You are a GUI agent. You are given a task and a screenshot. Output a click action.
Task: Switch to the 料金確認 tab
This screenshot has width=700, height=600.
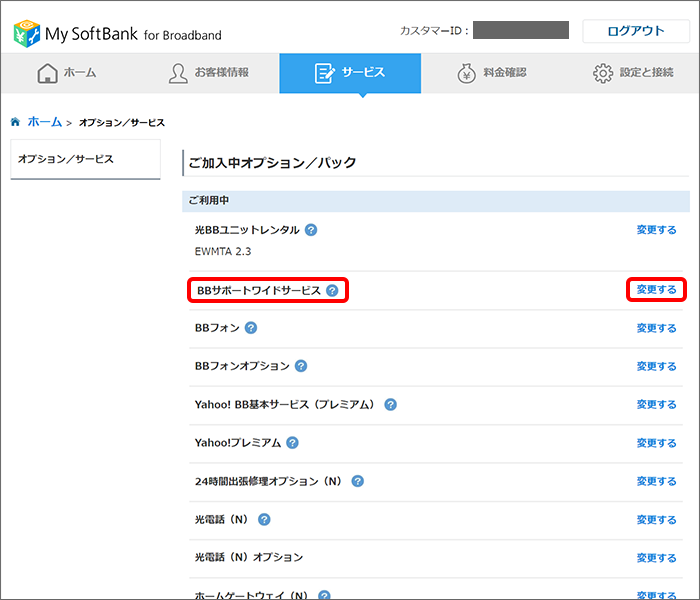[x=492, y=73]
